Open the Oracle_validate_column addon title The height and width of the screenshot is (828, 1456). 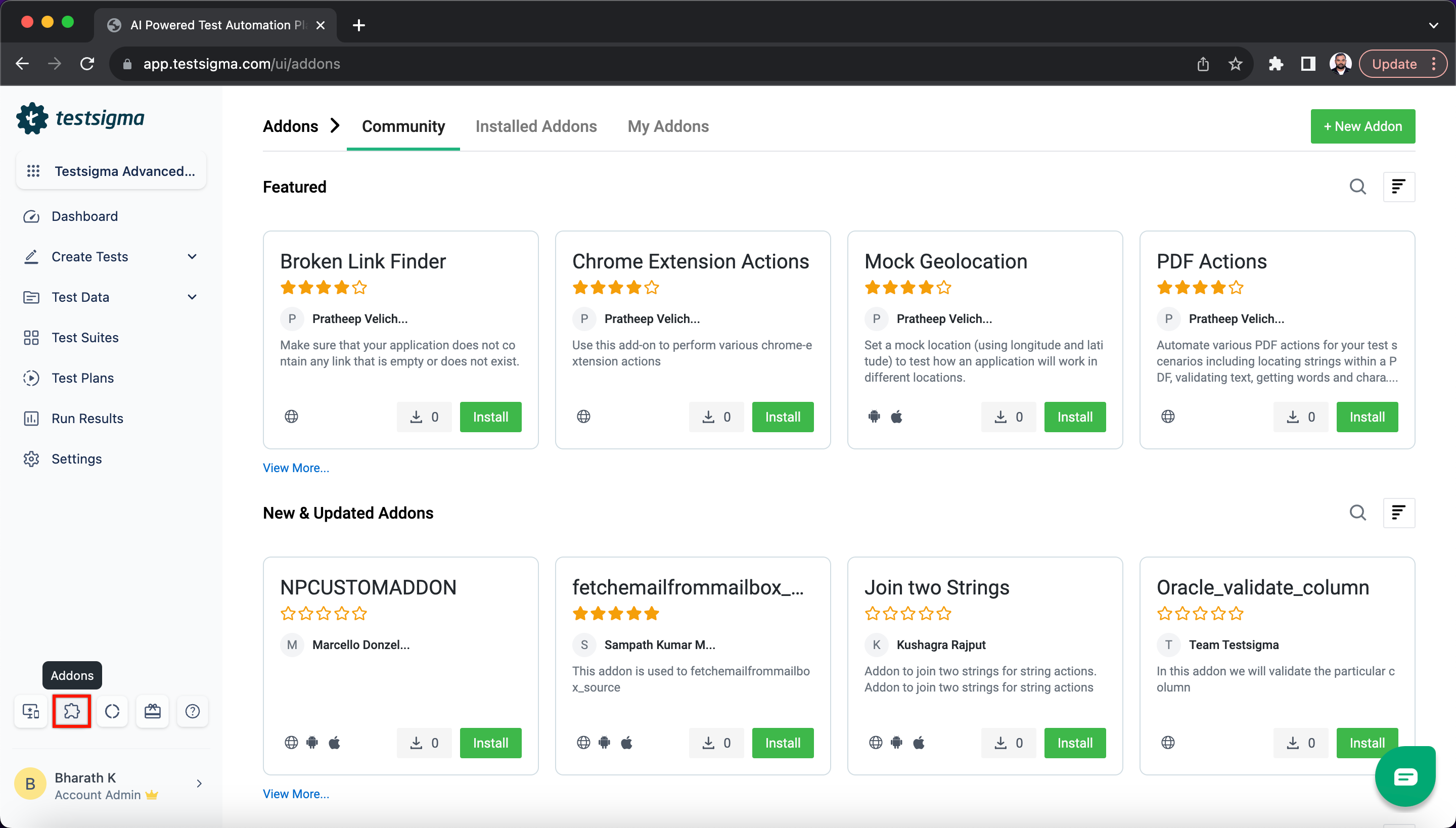pos(1263,587)
